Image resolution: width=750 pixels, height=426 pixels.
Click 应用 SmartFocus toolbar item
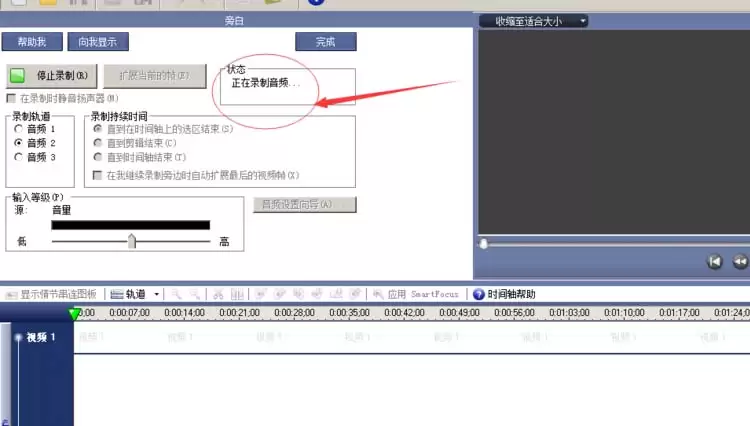point(416,294)
